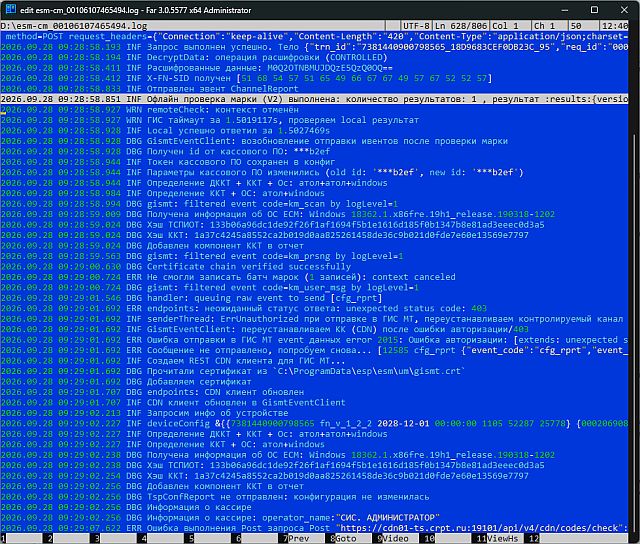Click the Ch 1 character indicator
Viewport: 640px width, 544px height.
coord(544,26)
